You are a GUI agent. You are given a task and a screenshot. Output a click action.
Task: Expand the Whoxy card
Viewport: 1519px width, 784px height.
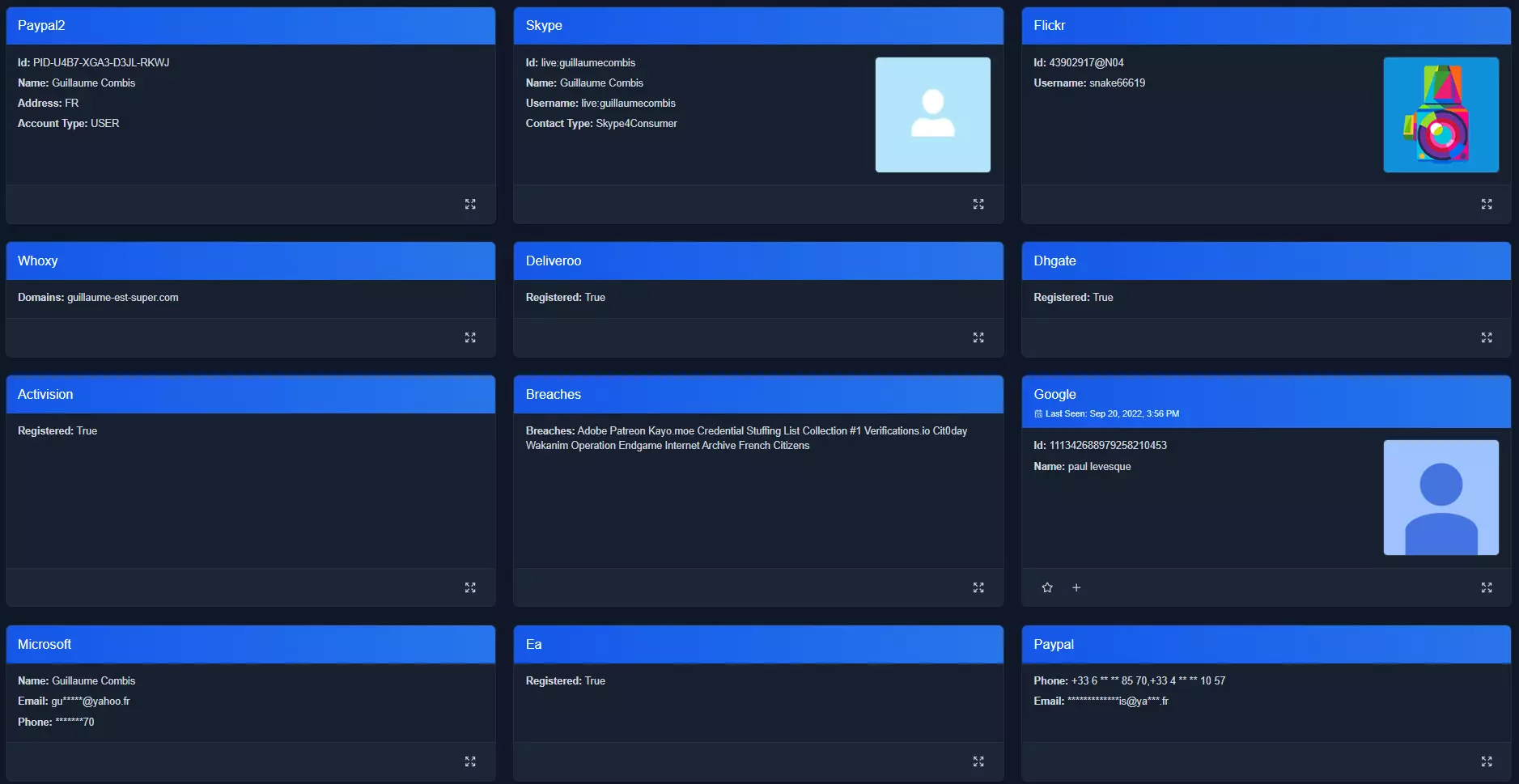[x=470, y=337]
